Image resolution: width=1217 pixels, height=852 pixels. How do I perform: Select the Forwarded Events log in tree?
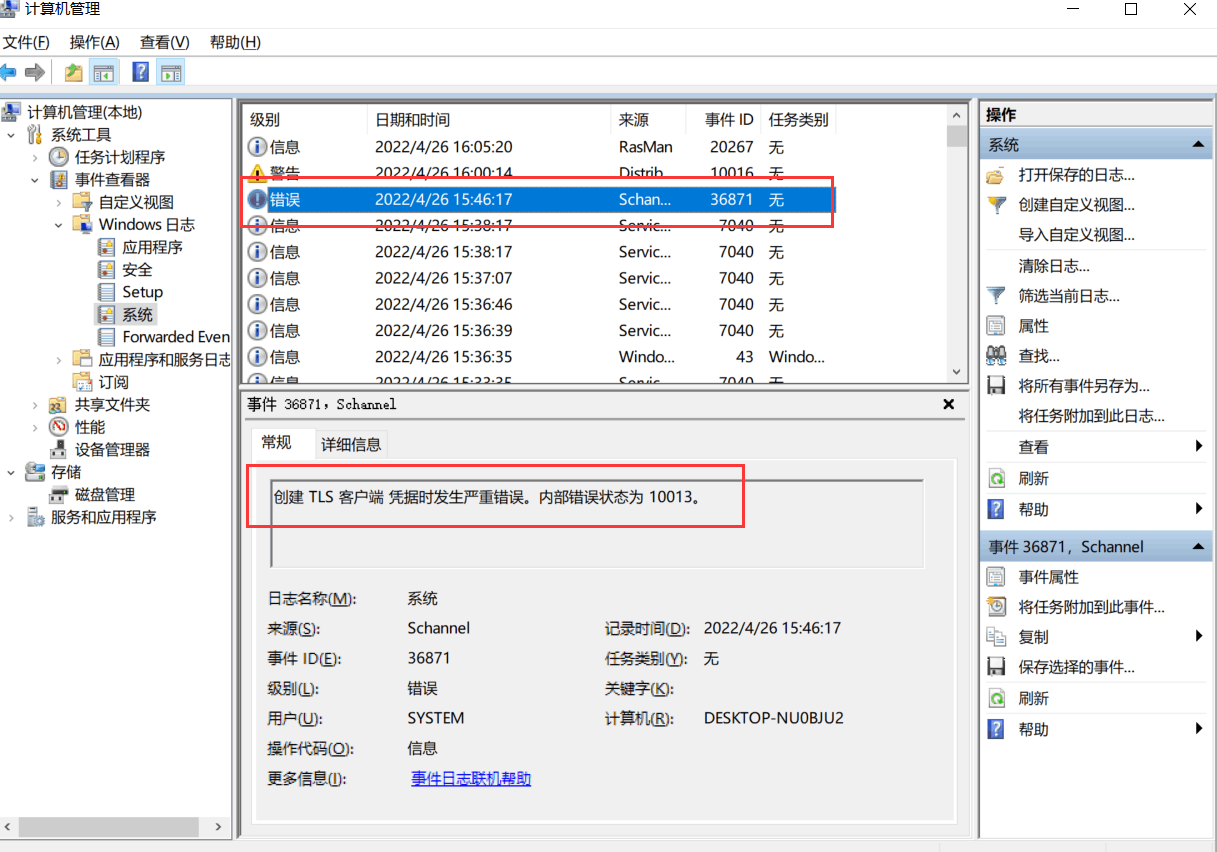tap(176, 337)
